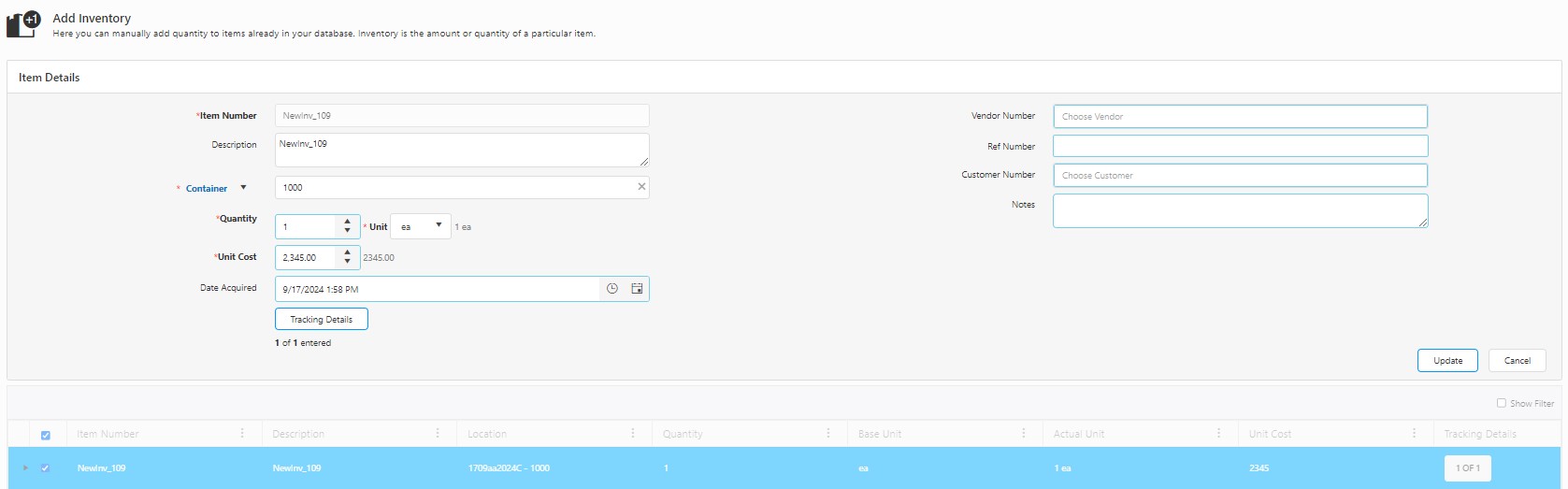Expand the NewInv_109 grid row details
Viewport: 1568px width, 489px height.
[25, 468]
